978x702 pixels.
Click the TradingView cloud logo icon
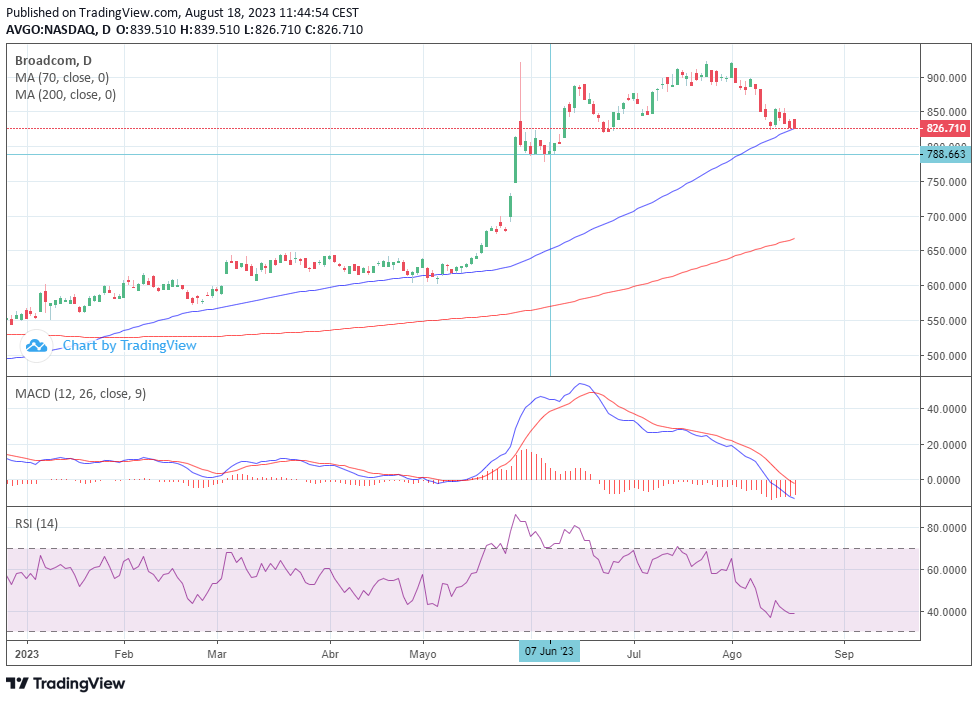[x=36, y=345]
